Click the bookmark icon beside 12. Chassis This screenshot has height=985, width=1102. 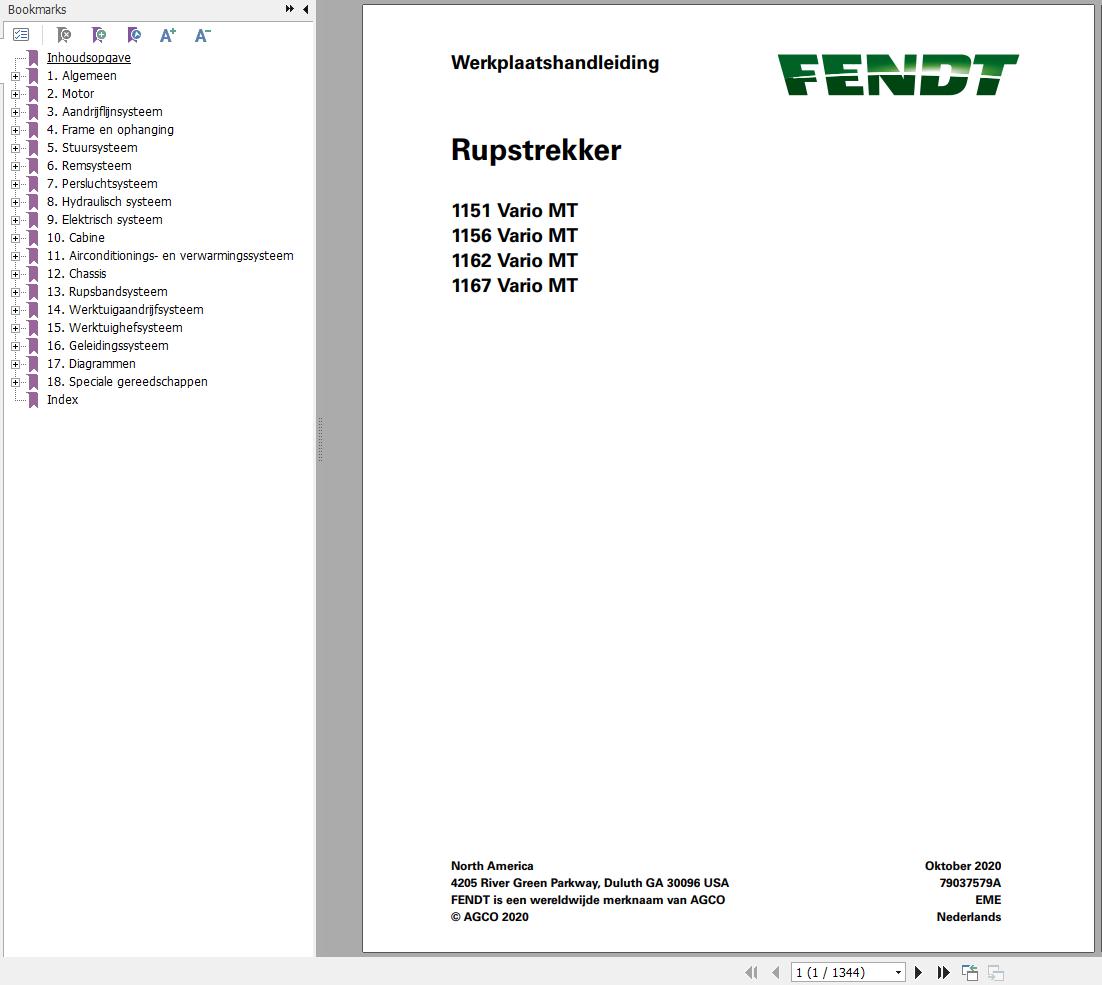[32, 273]
